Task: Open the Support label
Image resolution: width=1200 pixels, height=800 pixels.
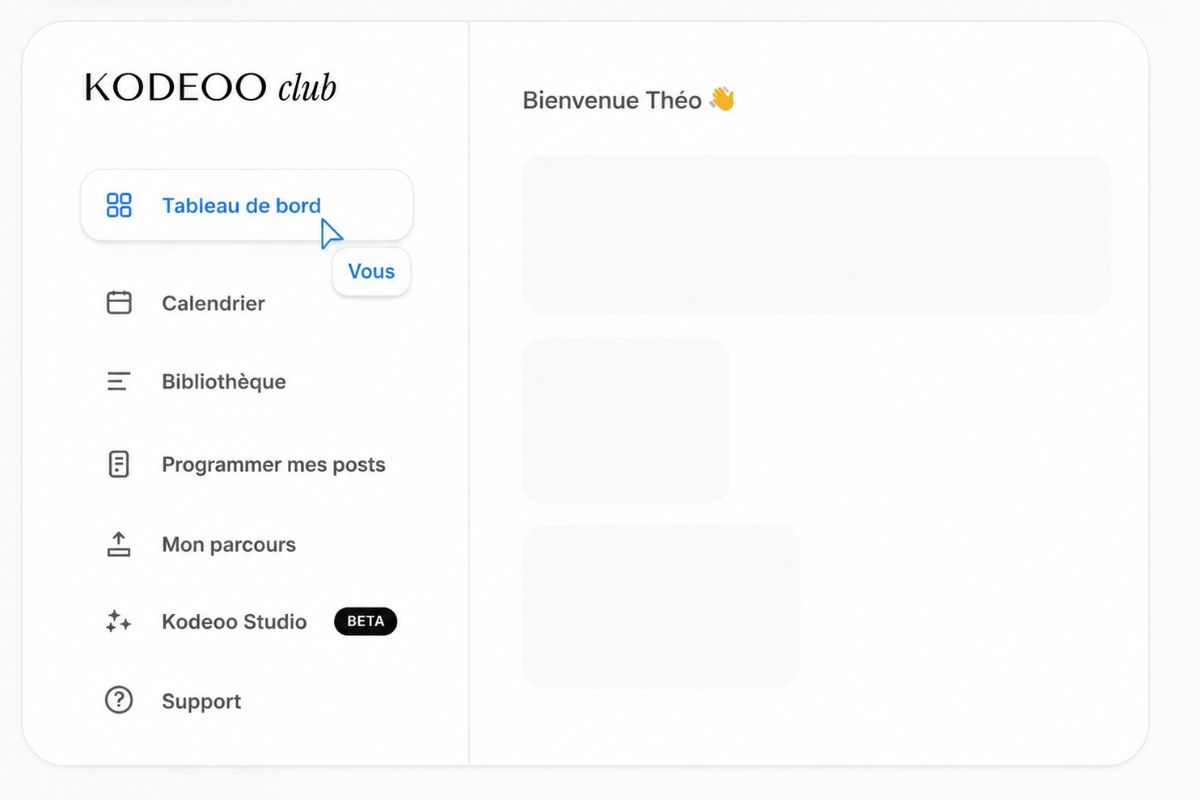Action: tap(201, 702)
